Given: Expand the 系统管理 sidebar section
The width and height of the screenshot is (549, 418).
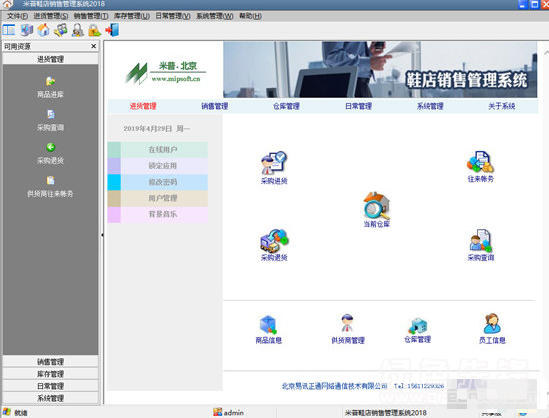Looking at the screenshot, I should click(x=50, y=398).
